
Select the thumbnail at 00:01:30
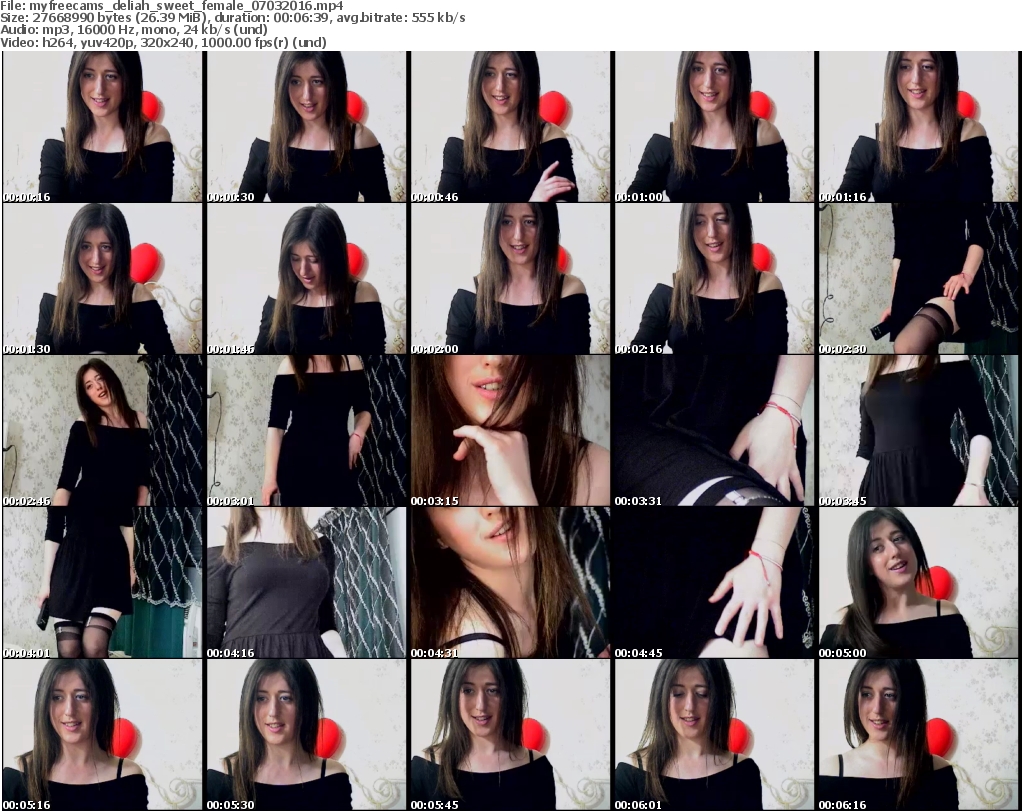[x=102, y=279]
